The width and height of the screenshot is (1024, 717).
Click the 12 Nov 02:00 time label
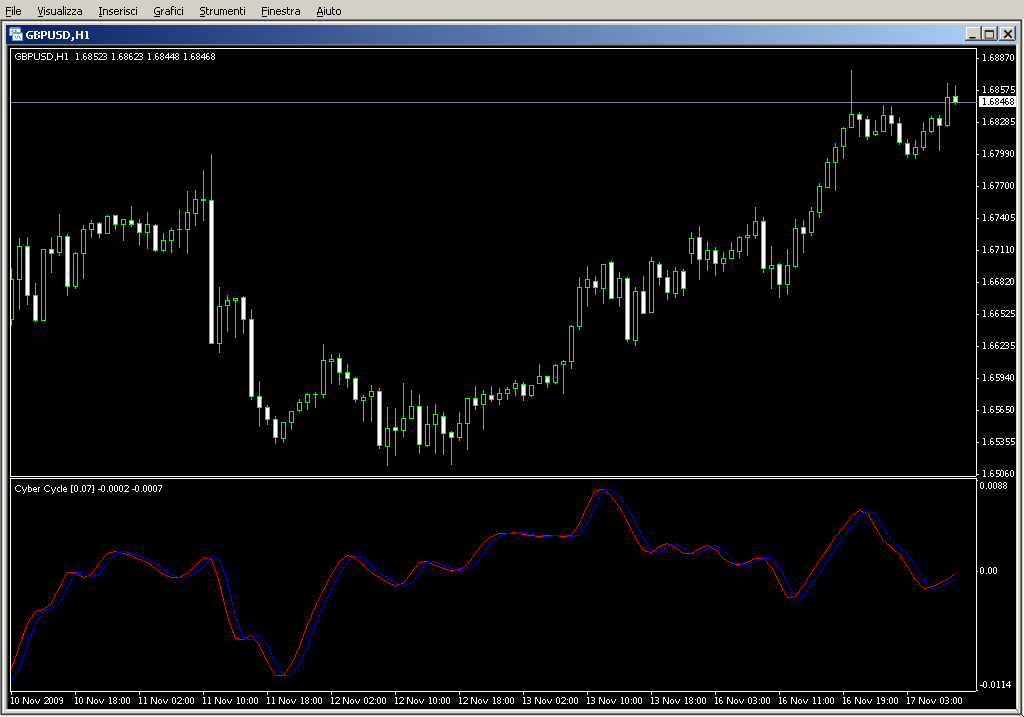(359, 701)
